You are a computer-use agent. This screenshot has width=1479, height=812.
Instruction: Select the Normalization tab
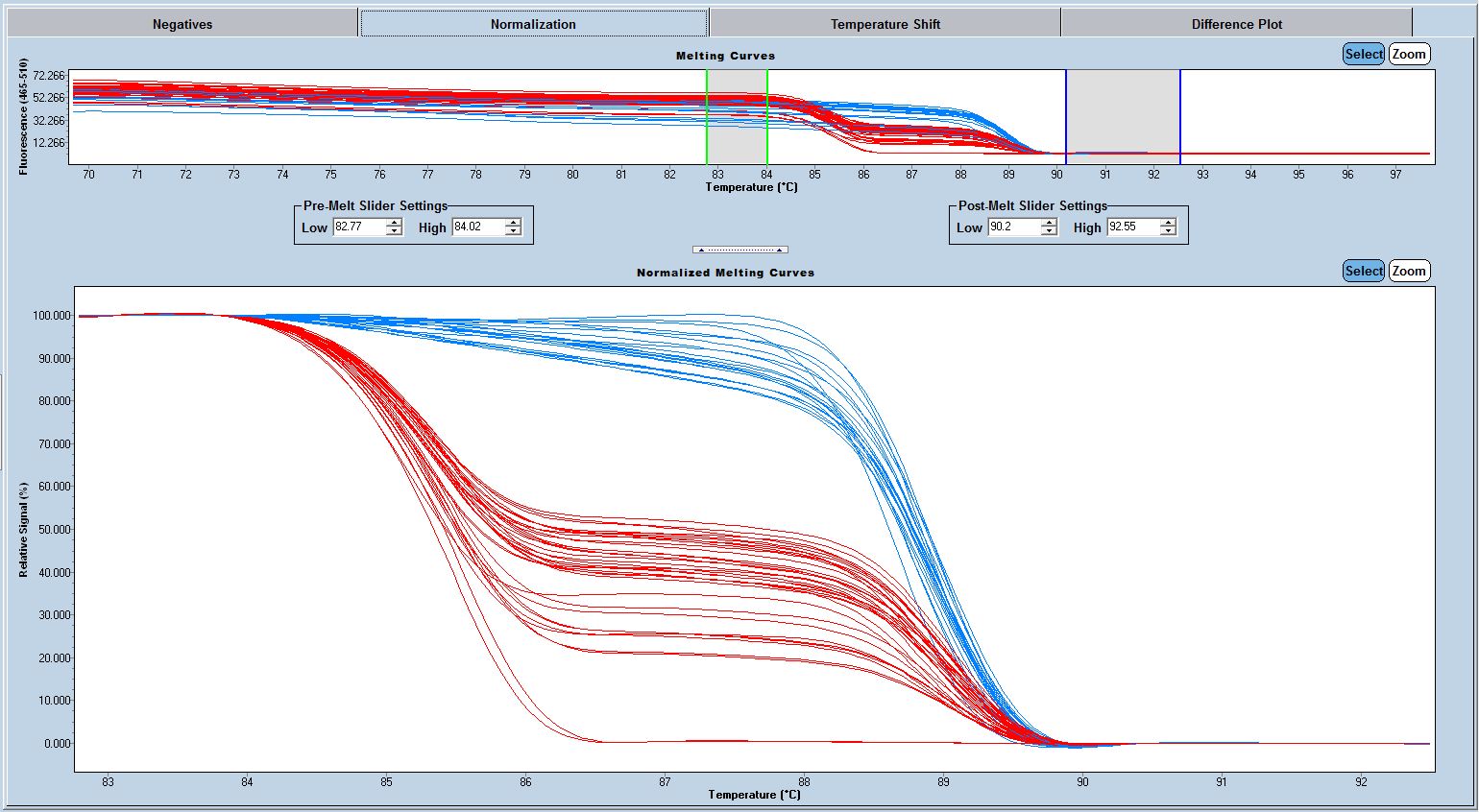click(533, 24)
